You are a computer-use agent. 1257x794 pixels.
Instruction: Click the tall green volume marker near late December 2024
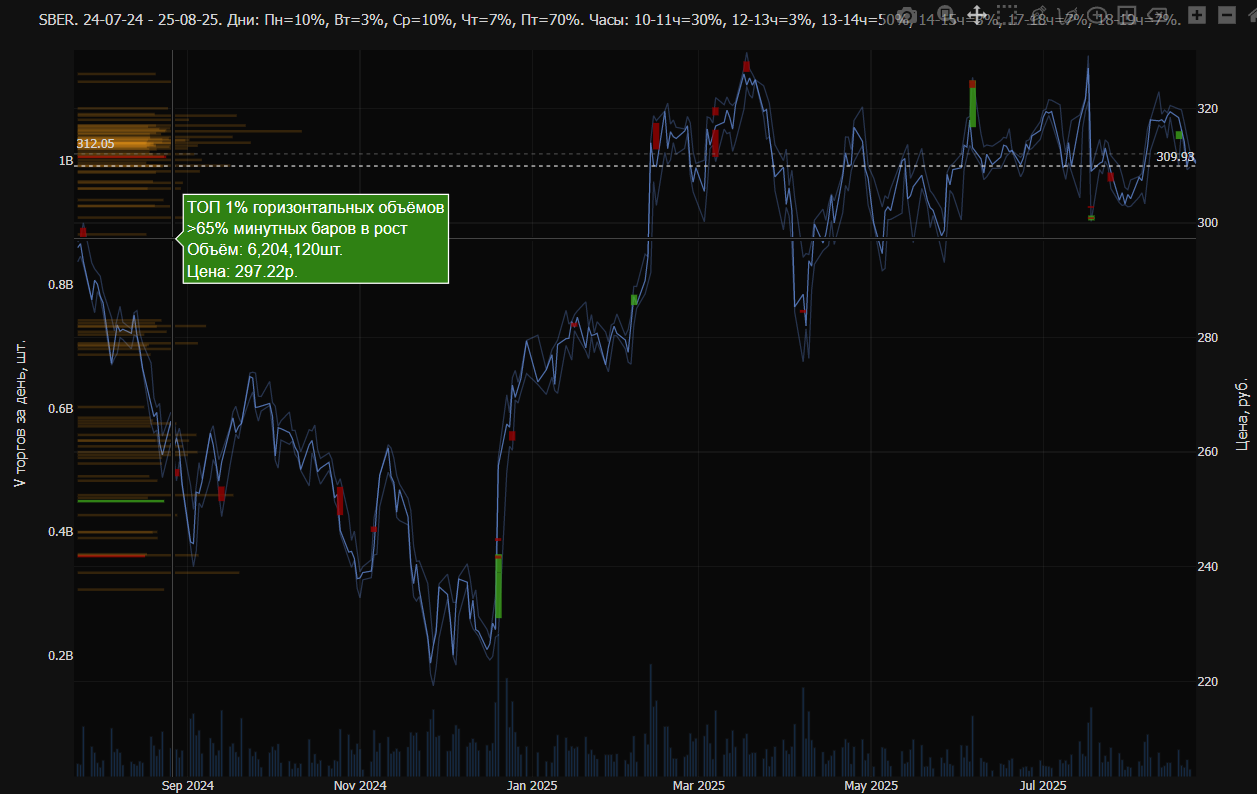498,587
